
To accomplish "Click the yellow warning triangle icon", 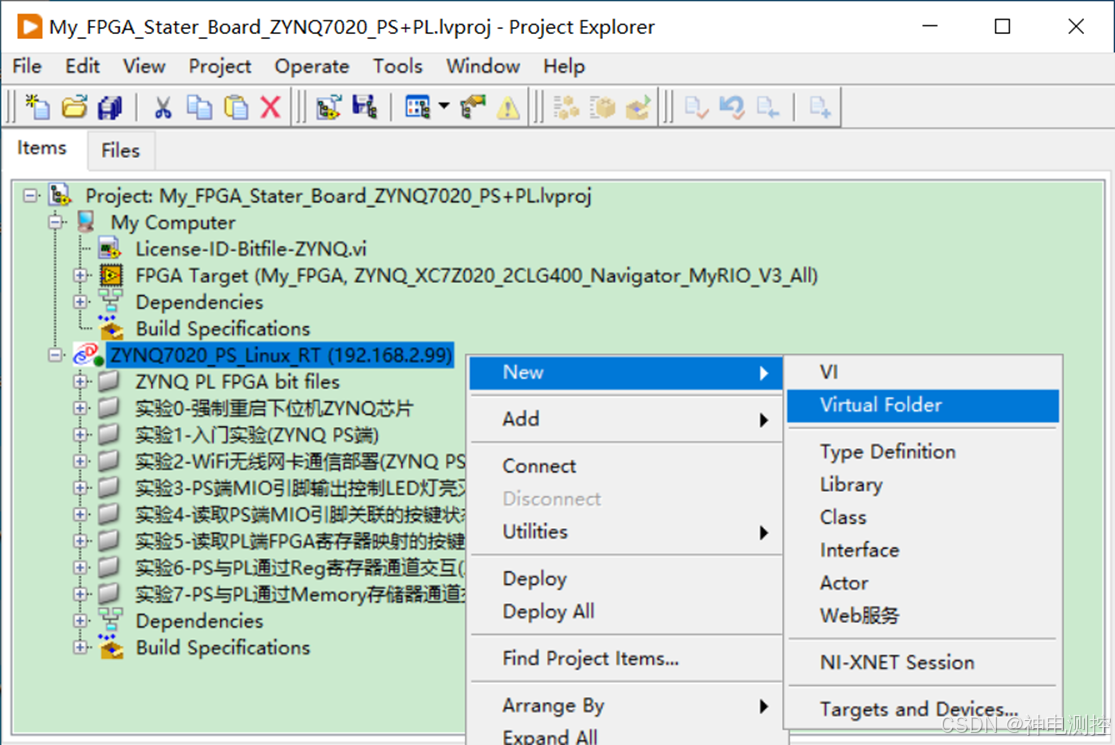I will point(508,107).
